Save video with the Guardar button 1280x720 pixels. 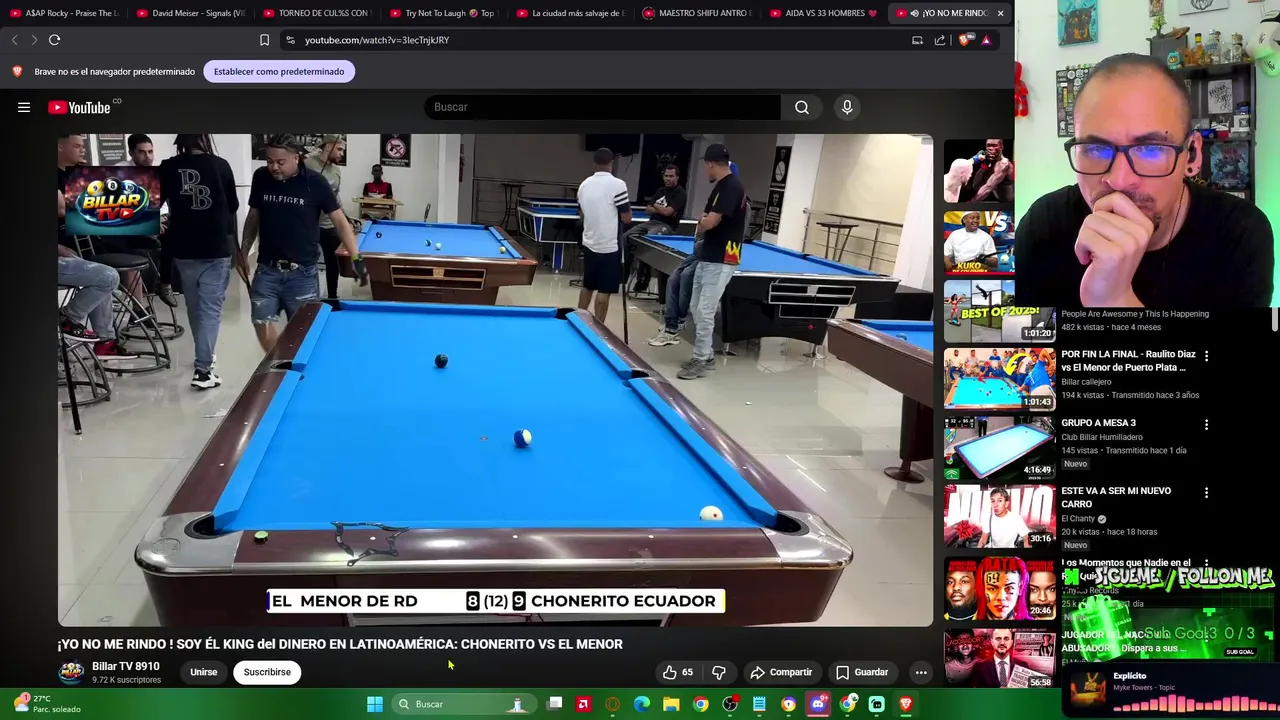click(861, 672)
